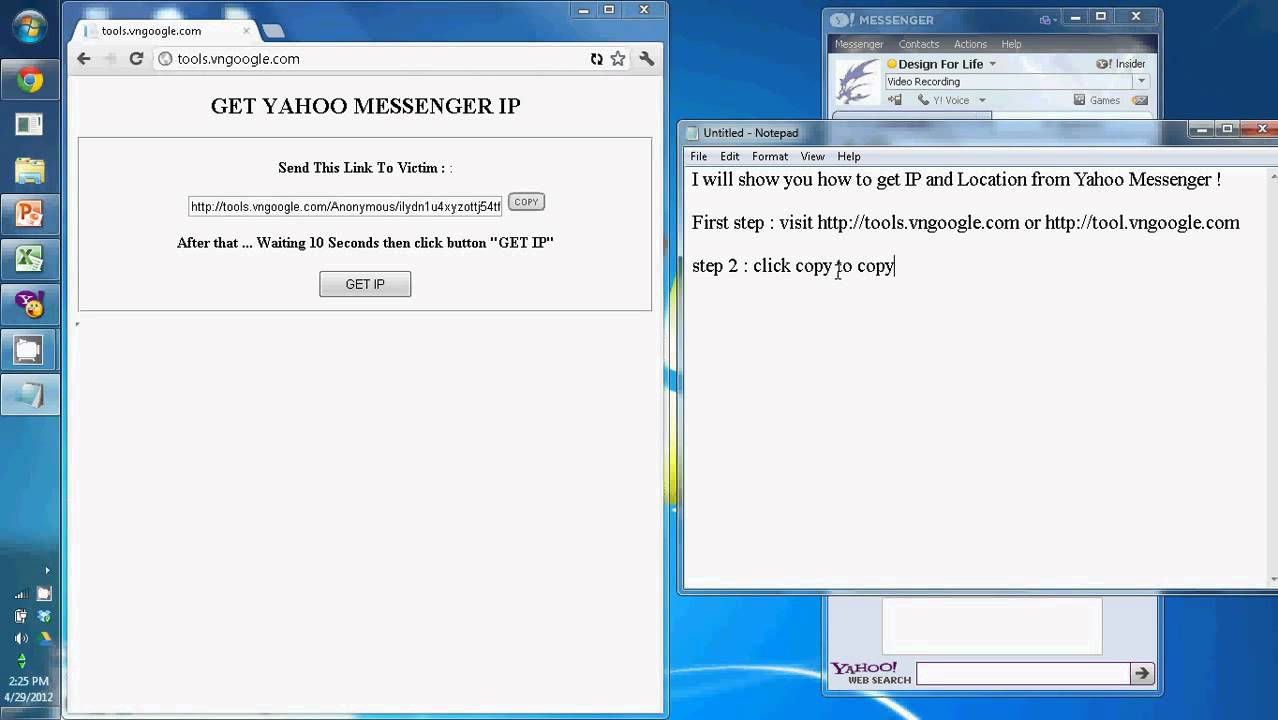
Task: Click the Y! Voice phone icon
Action: click(924, 100)
